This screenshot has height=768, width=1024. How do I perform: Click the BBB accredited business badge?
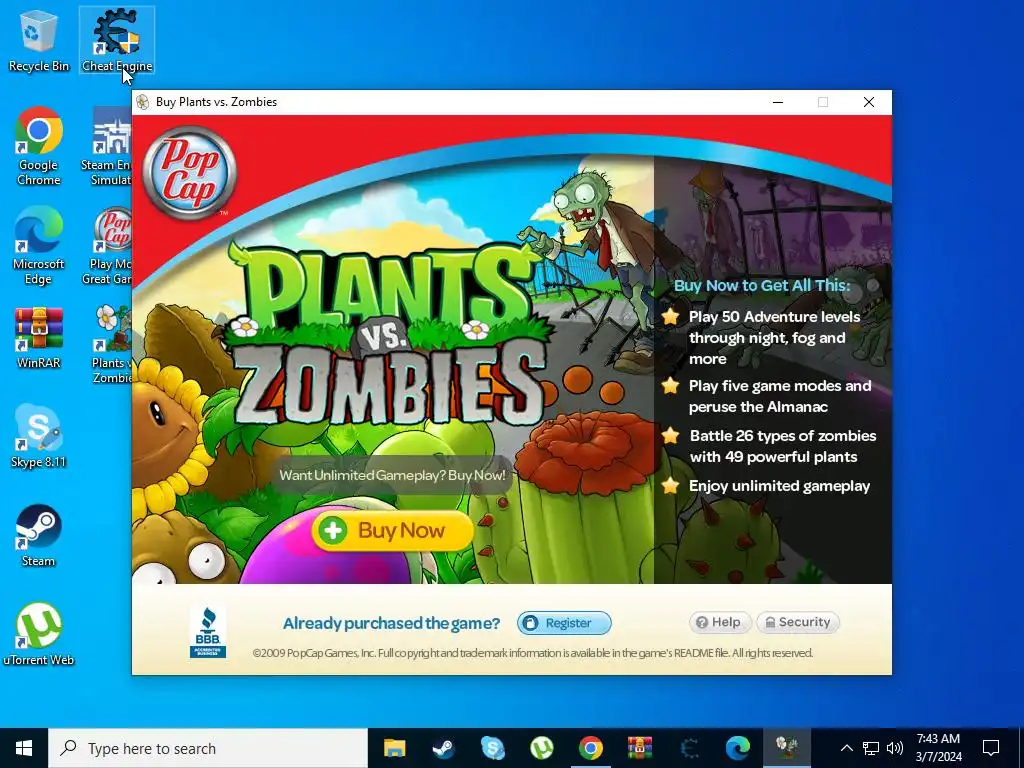[208, 632]
